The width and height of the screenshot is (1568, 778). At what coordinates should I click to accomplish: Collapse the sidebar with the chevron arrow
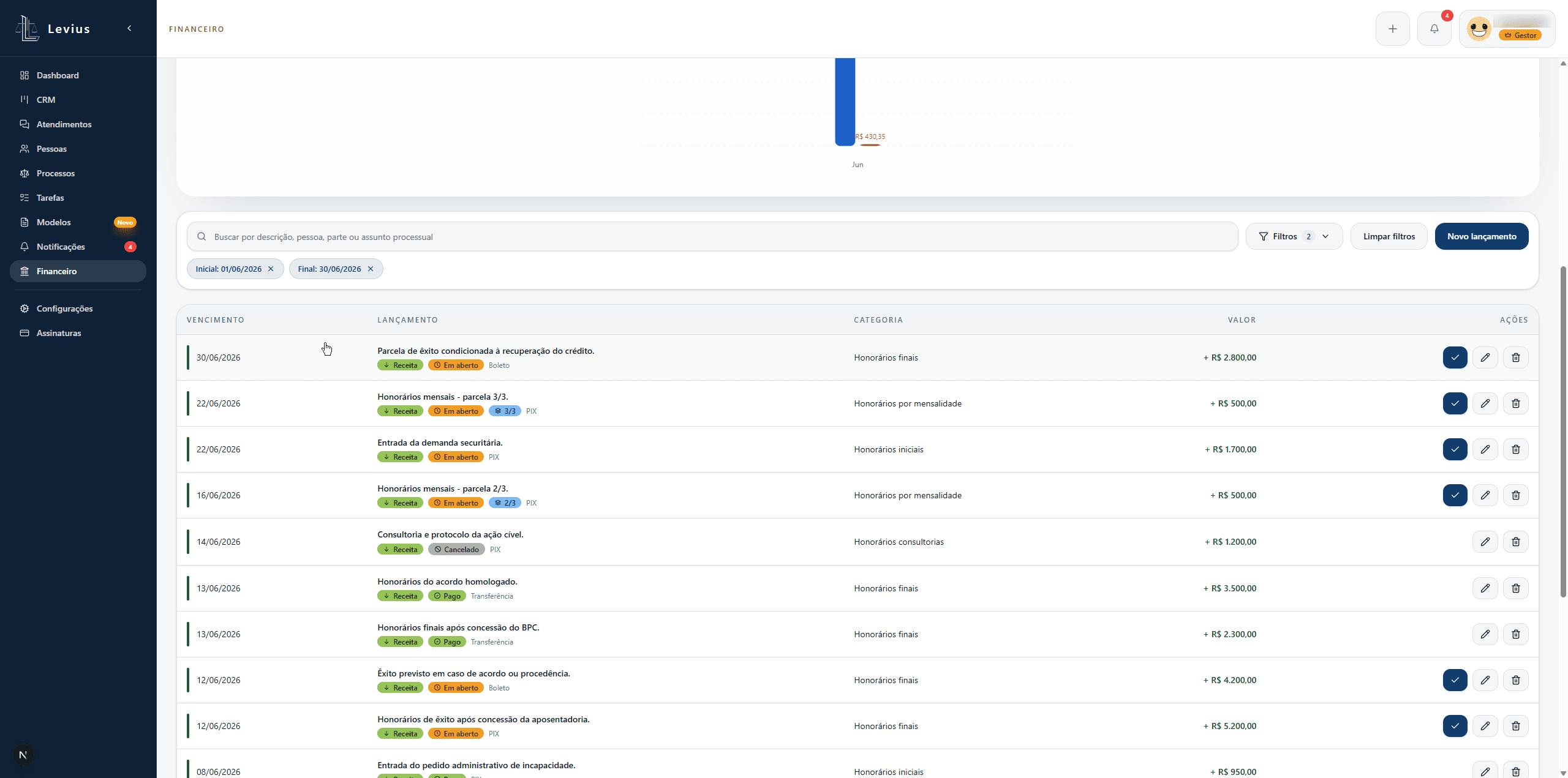[x=129, y=28]
